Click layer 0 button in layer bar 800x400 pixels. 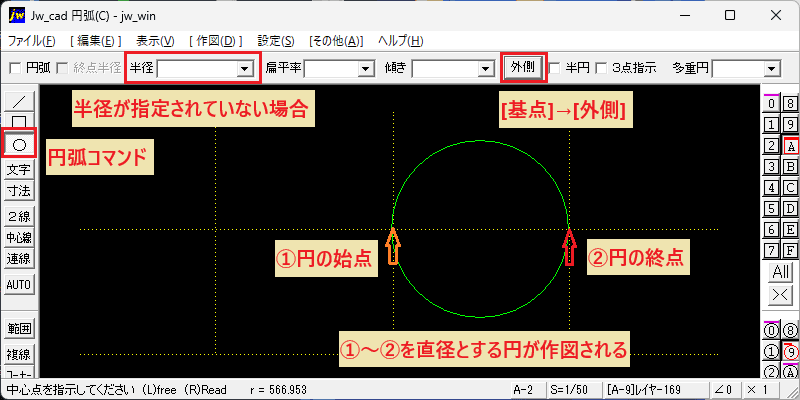771,104
